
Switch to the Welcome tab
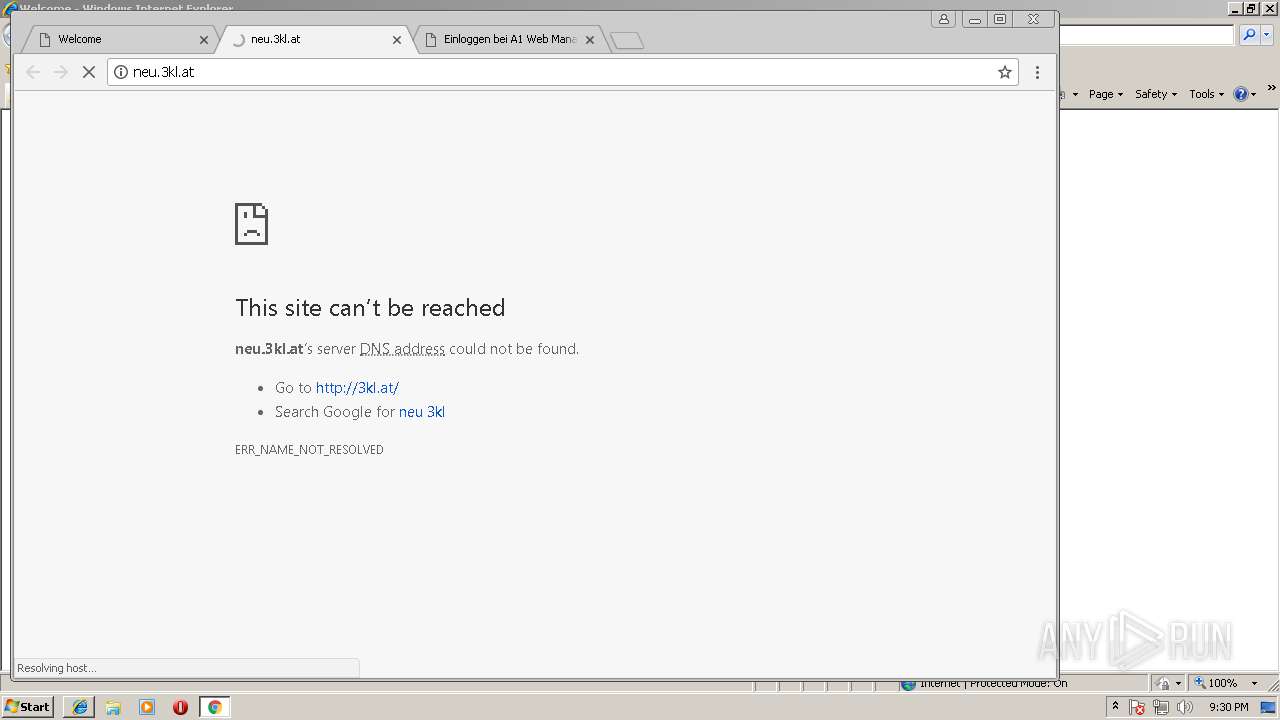(x=118, y=40)
